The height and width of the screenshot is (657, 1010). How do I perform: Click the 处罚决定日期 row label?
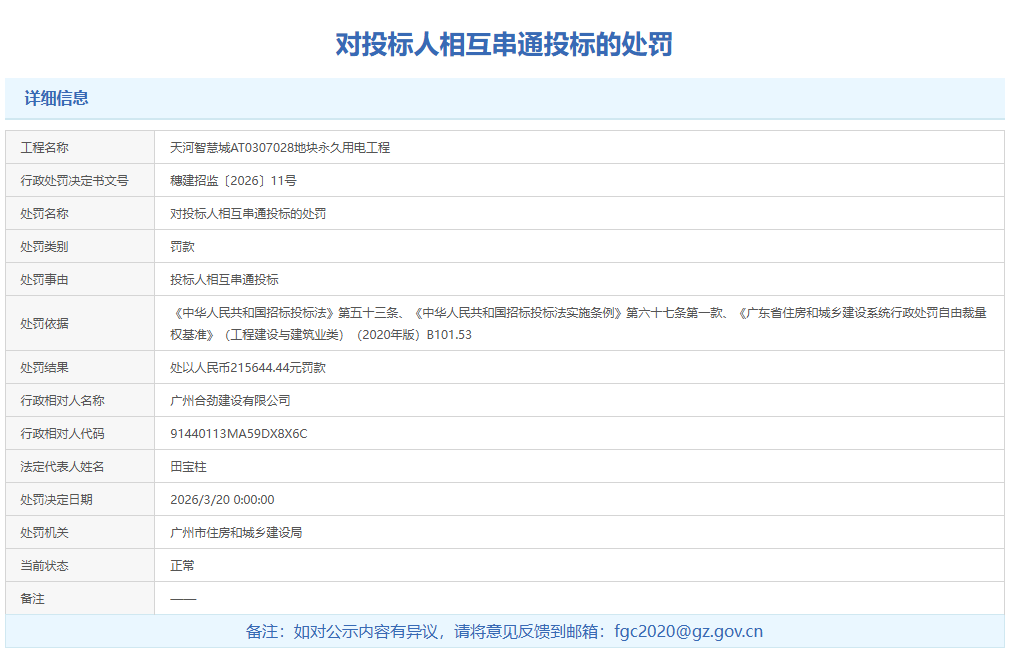[56, 499]
